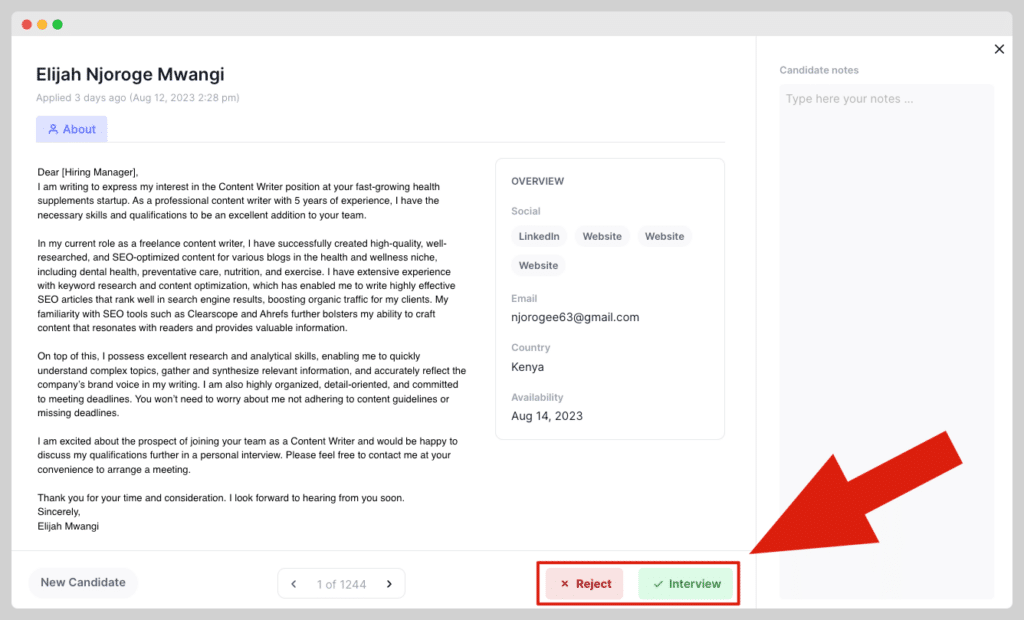Click the green macOS zoom button
Viewport: 1024px width, 620px height.
(x=57, y=24)
